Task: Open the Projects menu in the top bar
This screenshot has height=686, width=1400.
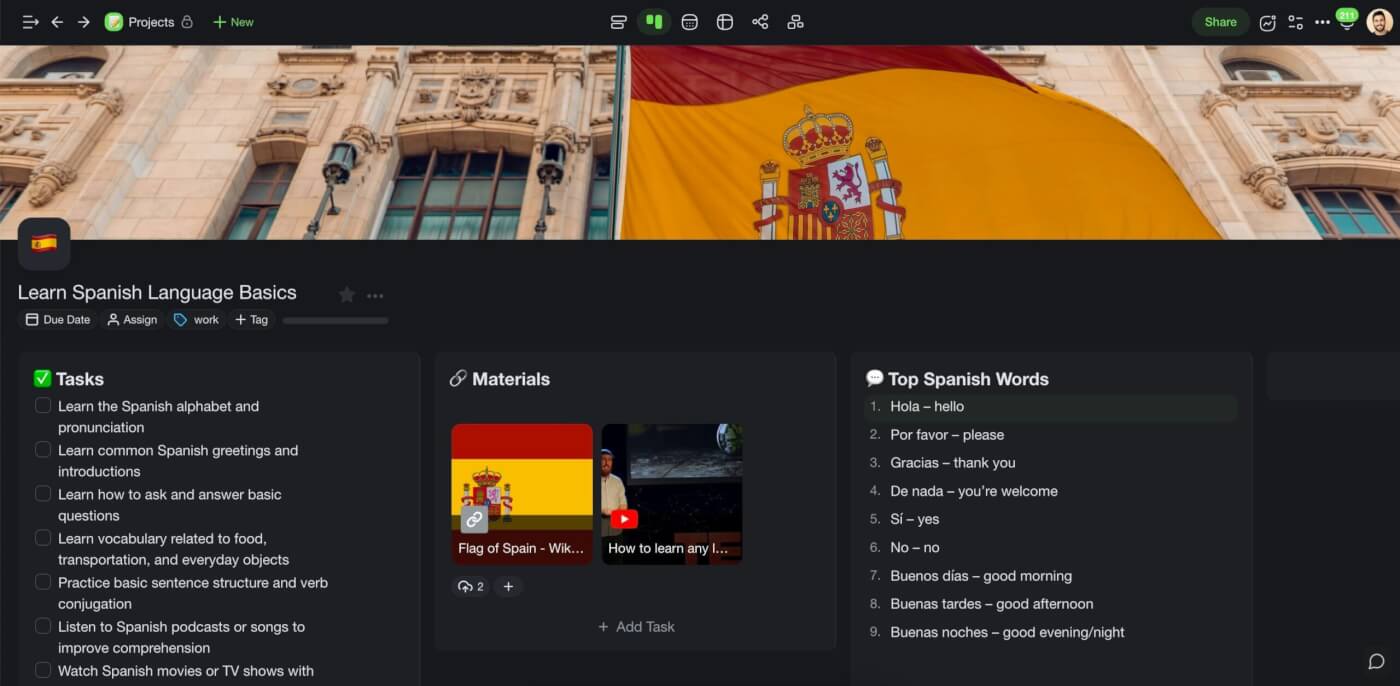Action: [x=142, y=21]
